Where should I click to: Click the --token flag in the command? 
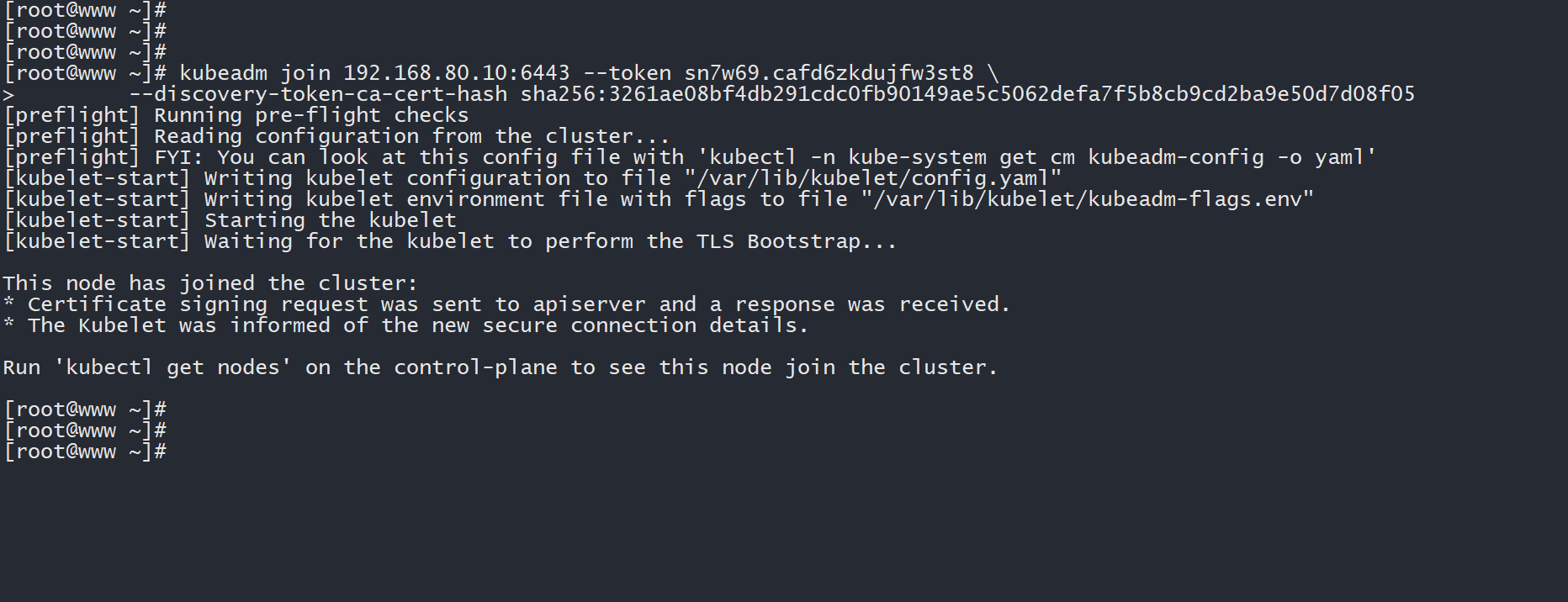627,73
